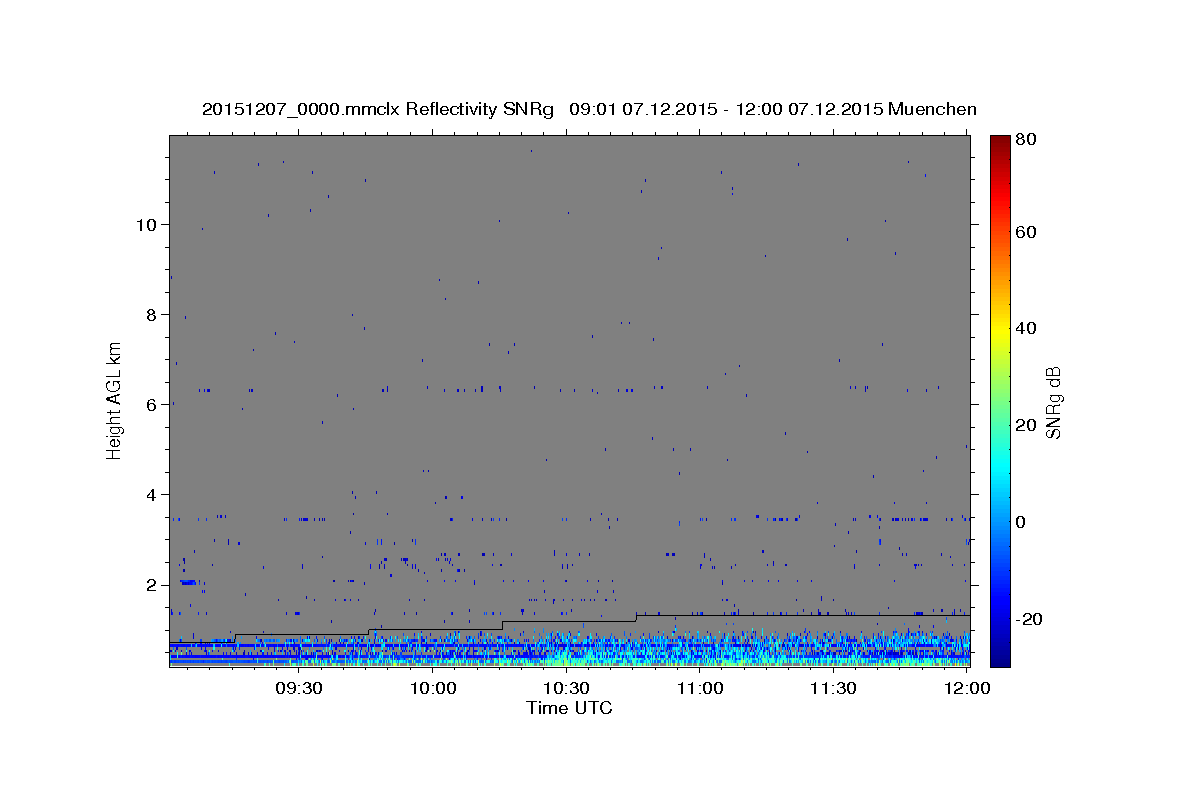Click the 'Muenchen' location label in title
The width and height of the screenshot is (1200, 800).
932,109
